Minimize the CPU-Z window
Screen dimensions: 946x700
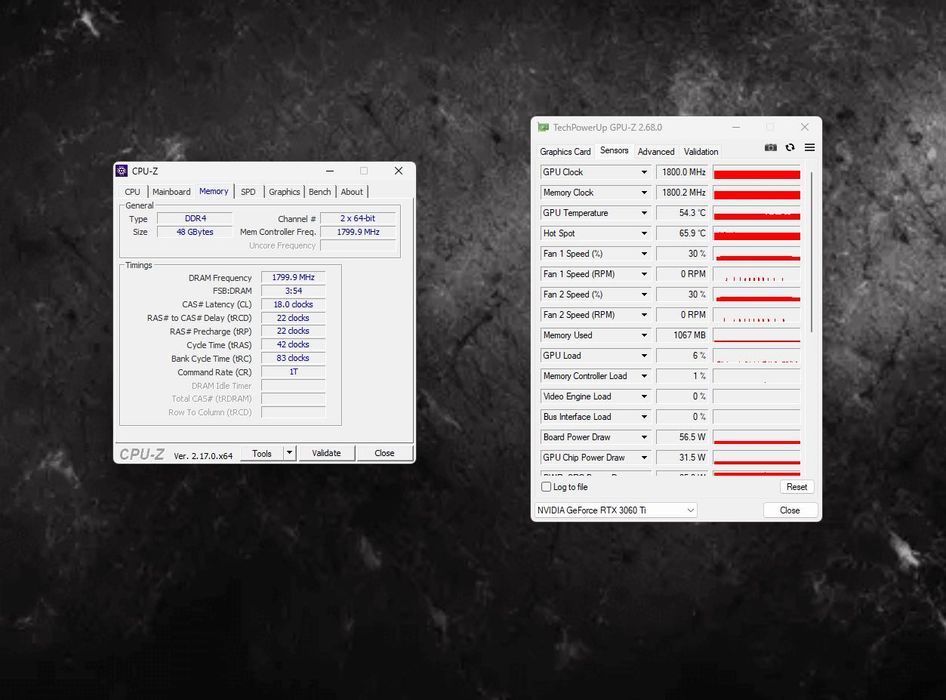pos(330,171)
